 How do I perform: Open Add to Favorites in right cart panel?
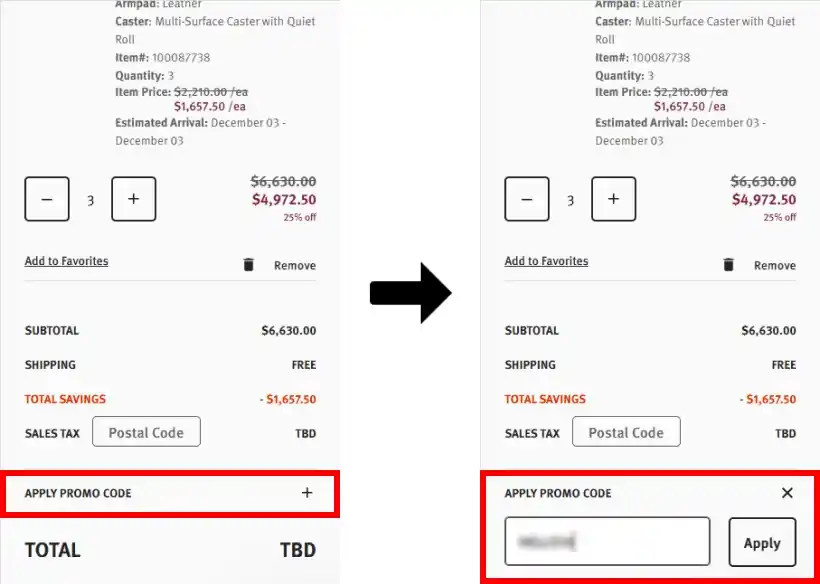pos(546,261)
